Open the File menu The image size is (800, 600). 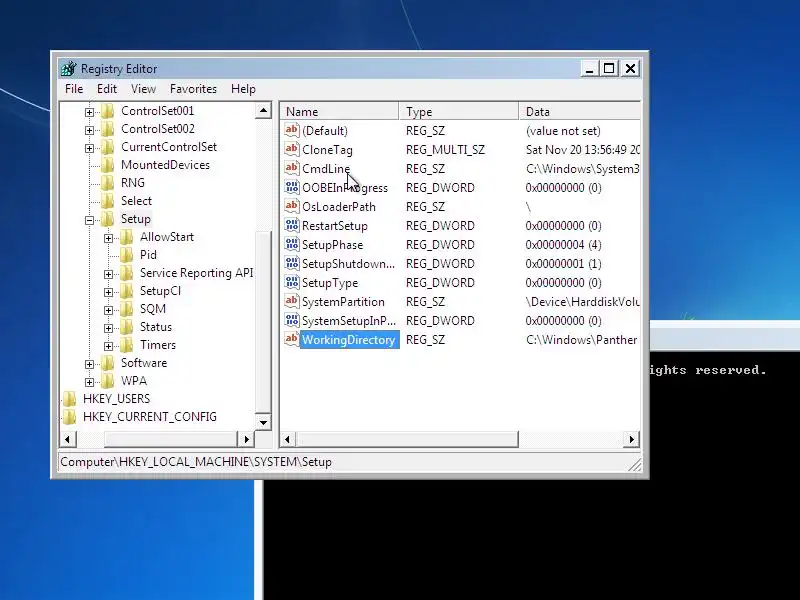point(74,89)
